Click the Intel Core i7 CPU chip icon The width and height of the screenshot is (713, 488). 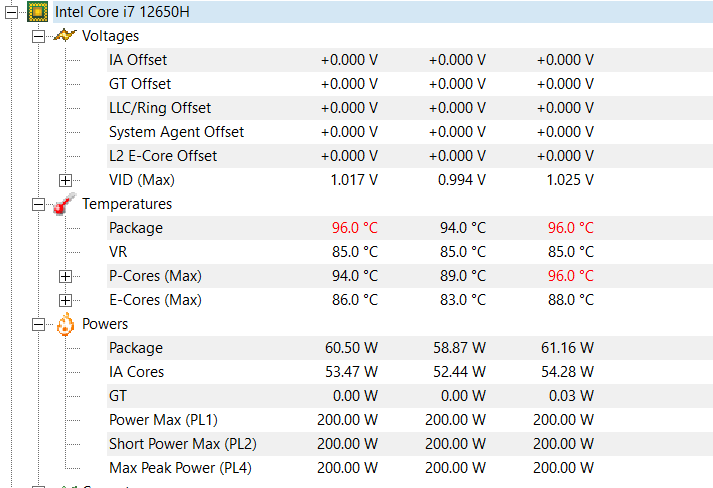[x=37, y=11]
